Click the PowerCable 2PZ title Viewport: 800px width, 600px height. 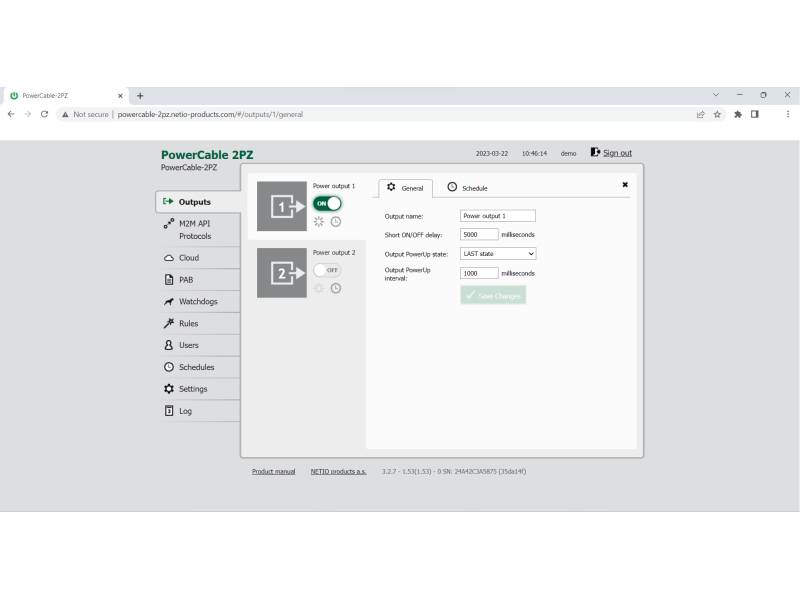click(207, 155)
